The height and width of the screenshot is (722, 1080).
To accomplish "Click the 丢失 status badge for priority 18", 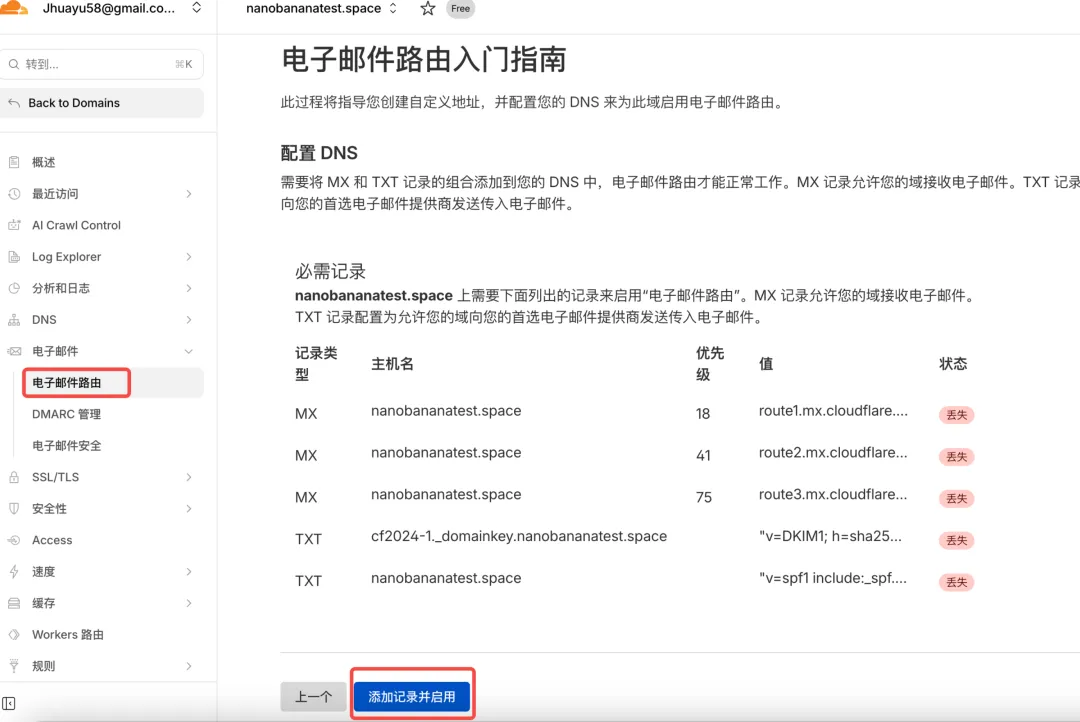I will tap(957, 415).
